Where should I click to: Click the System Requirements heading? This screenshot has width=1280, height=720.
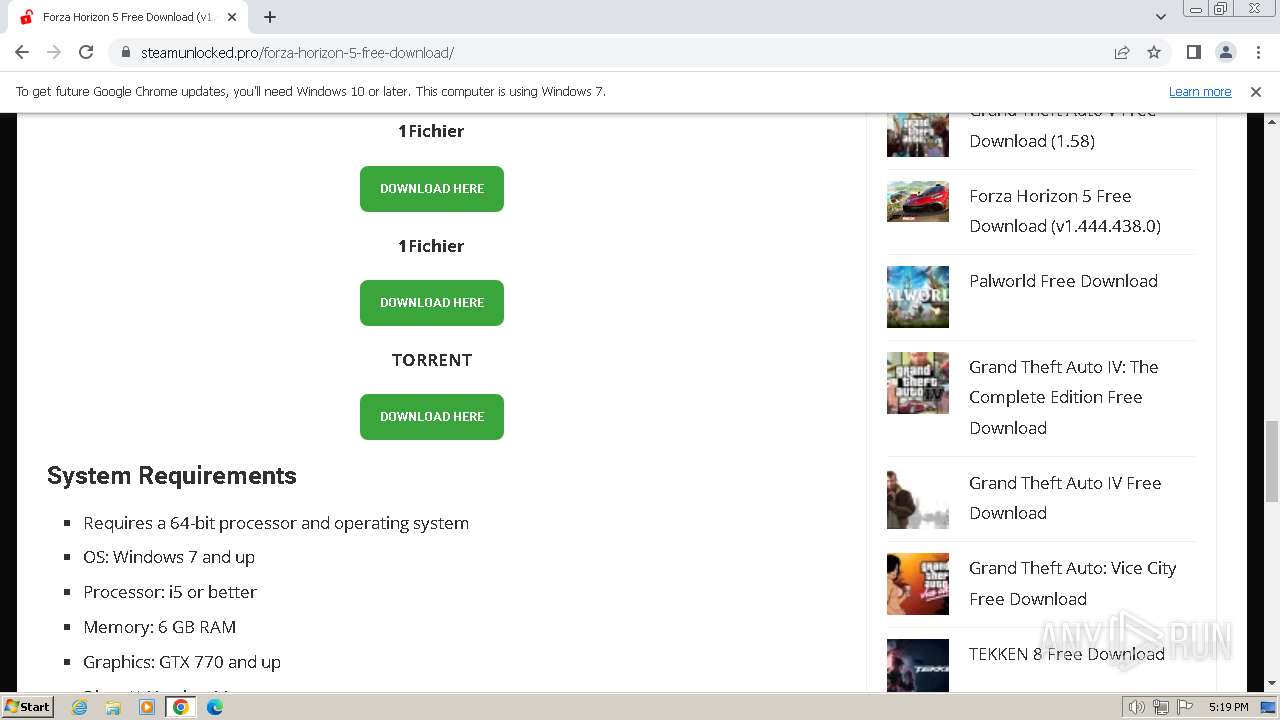click(x=172, y=476)
